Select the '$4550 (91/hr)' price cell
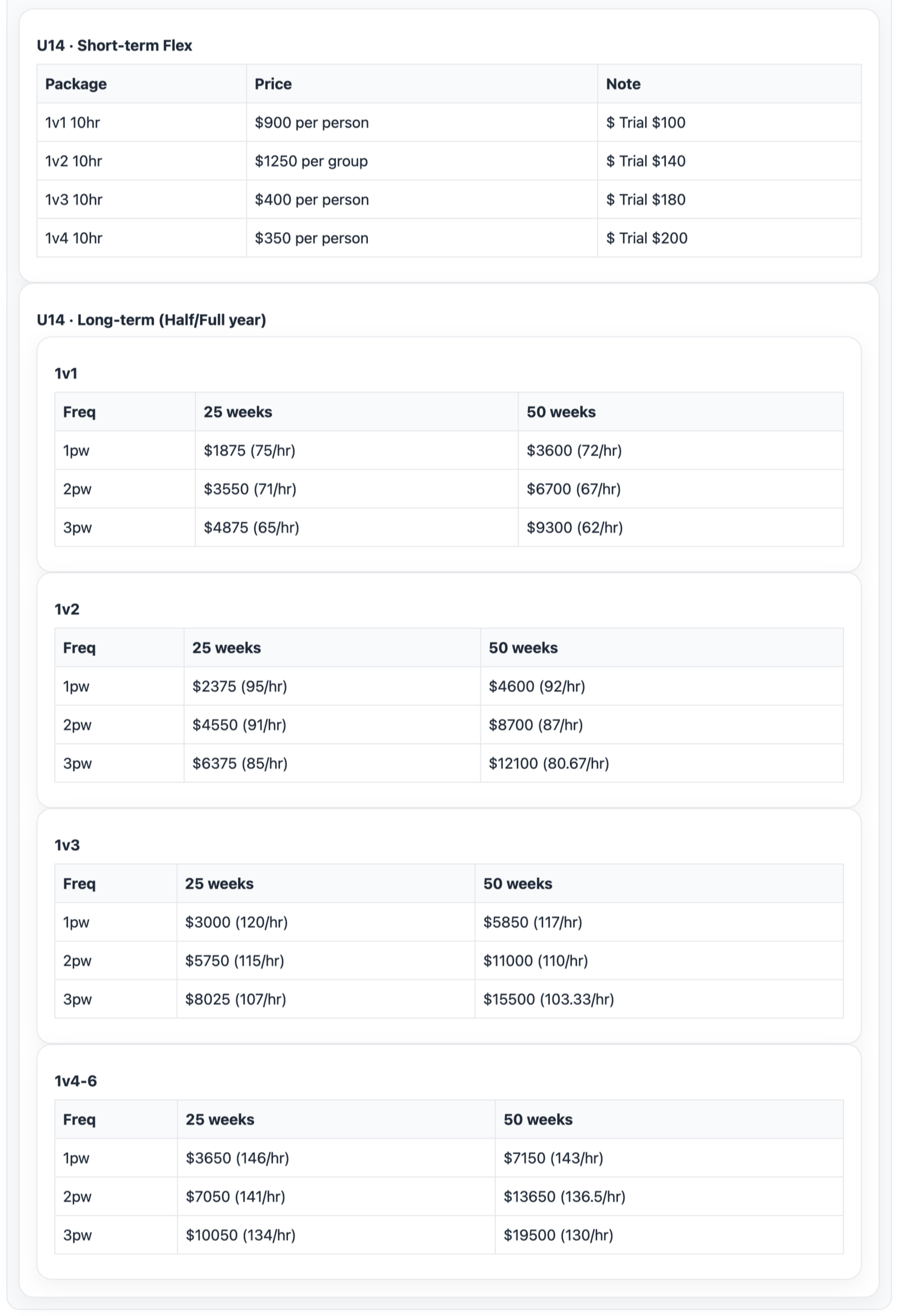The height and width of the screenshot is (1316, 898). coord(332,725)
